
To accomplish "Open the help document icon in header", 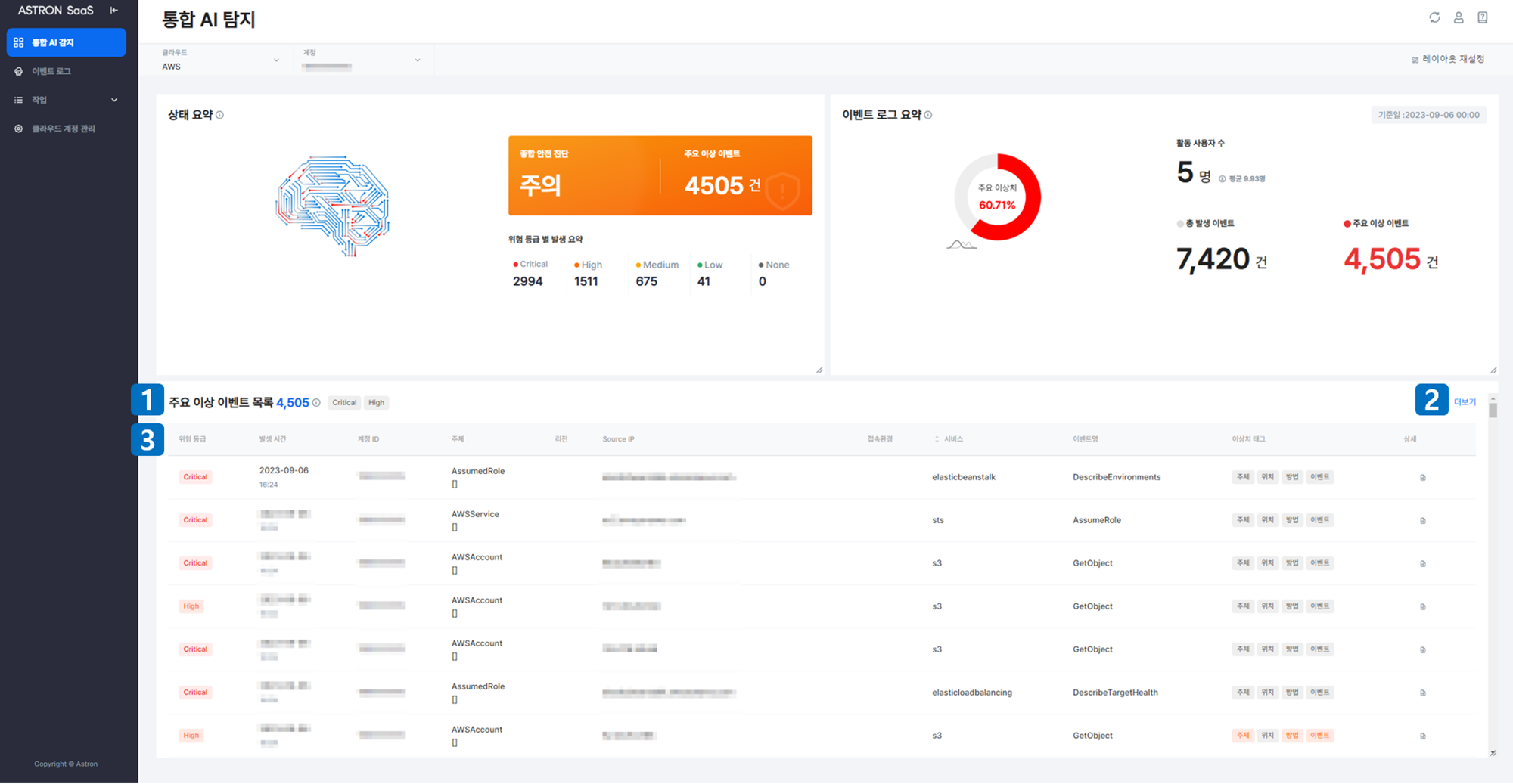I will tap(1483, 17).
